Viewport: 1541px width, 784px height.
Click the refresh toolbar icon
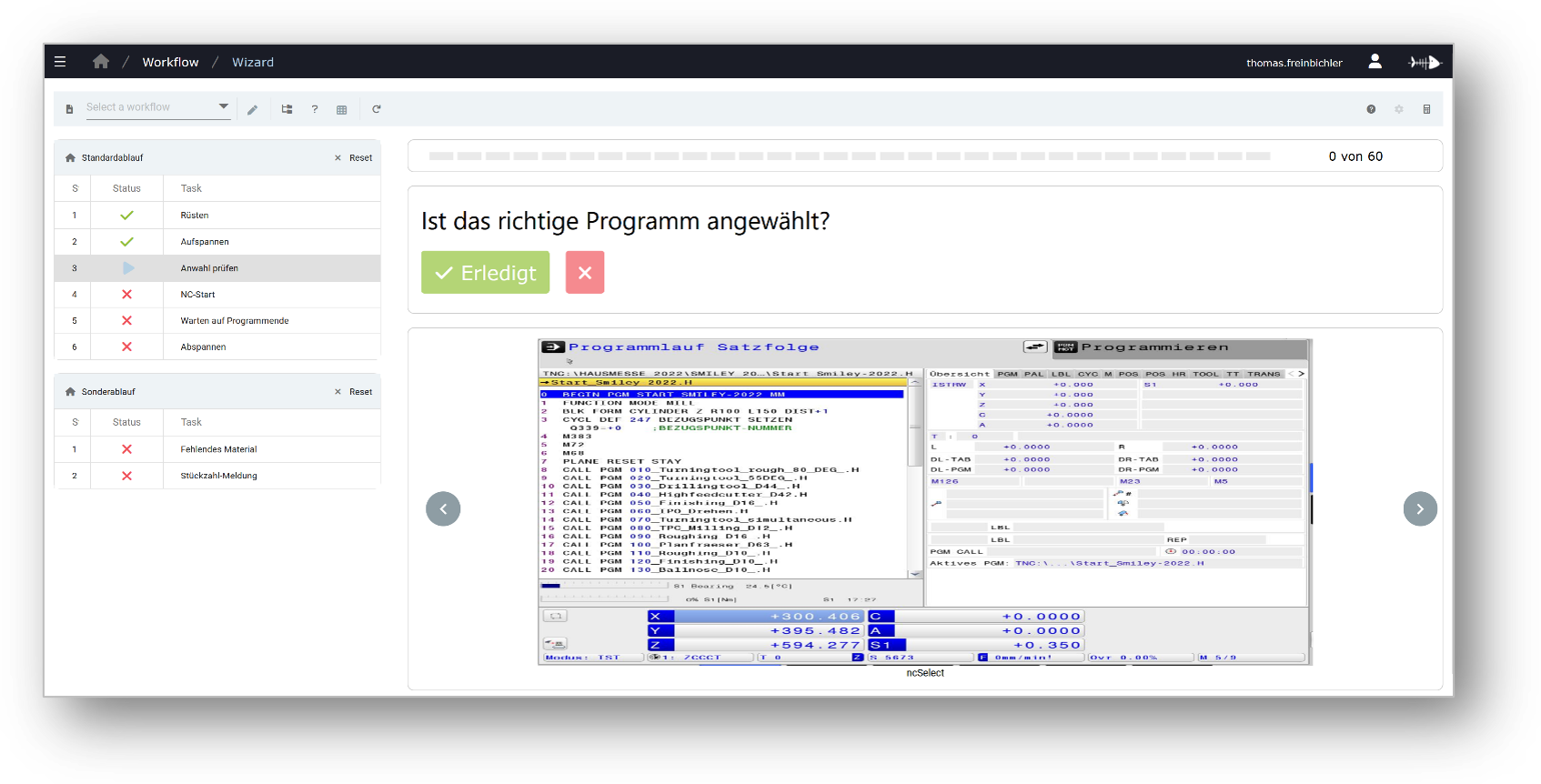point(377,109)
